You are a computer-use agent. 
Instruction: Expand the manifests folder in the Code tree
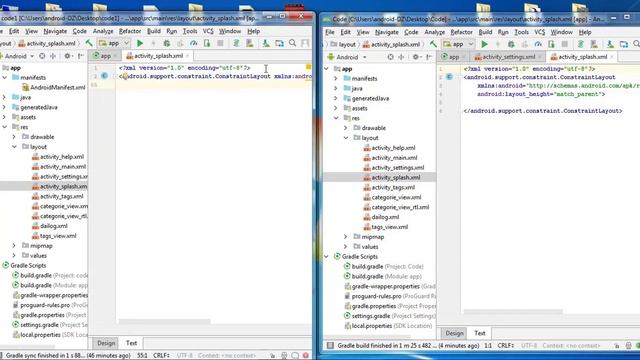(x=336, y=78)
